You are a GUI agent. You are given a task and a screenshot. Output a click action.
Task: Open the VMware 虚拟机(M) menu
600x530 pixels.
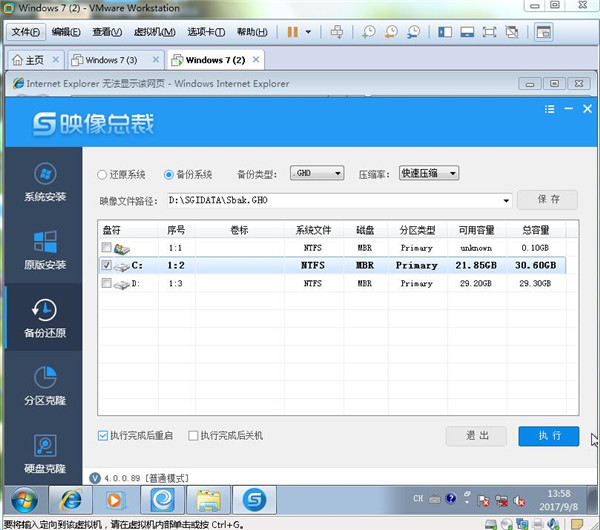[155, 32]
